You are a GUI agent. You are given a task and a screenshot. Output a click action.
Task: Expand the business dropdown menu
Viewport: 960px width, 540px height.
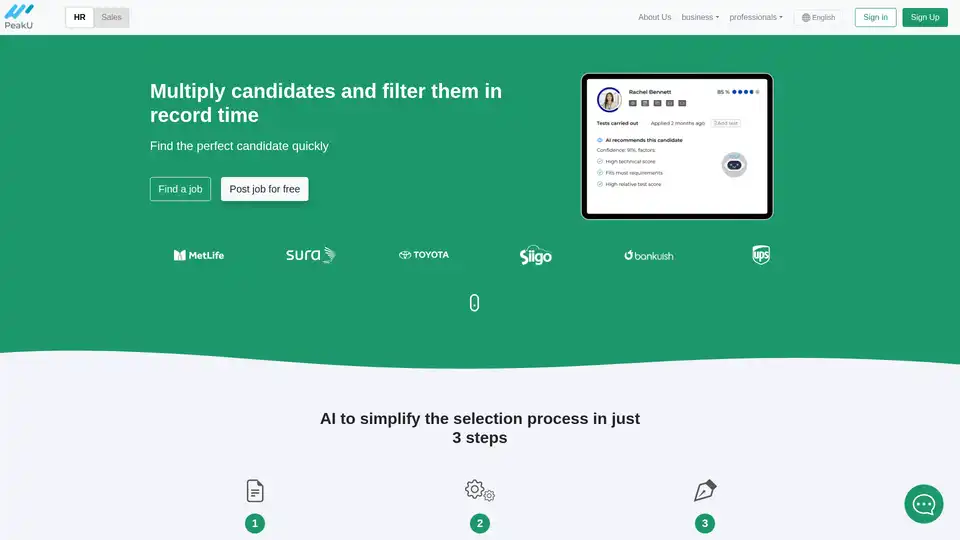700,17
